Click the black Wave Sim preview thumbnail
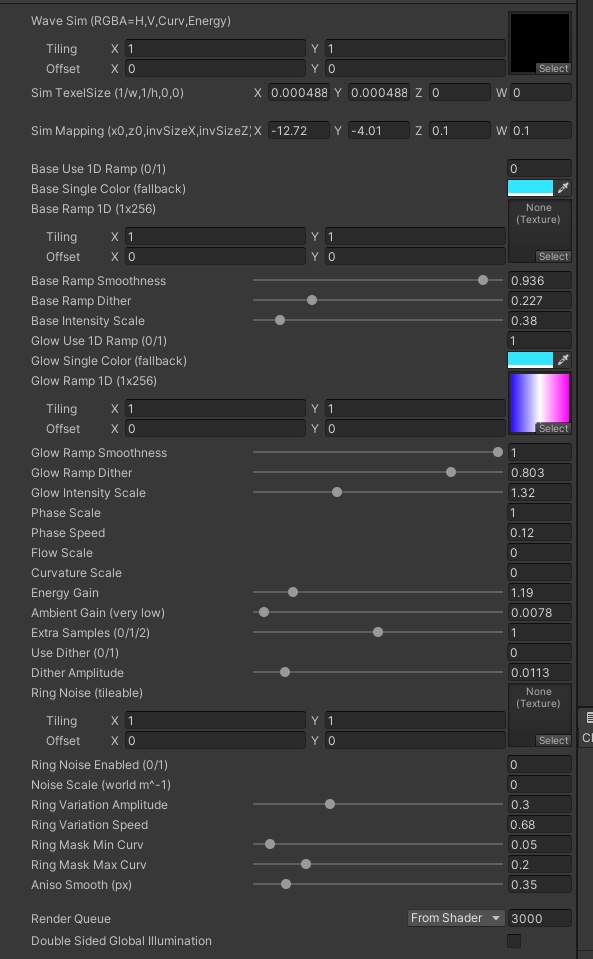 tap(540, 40)
